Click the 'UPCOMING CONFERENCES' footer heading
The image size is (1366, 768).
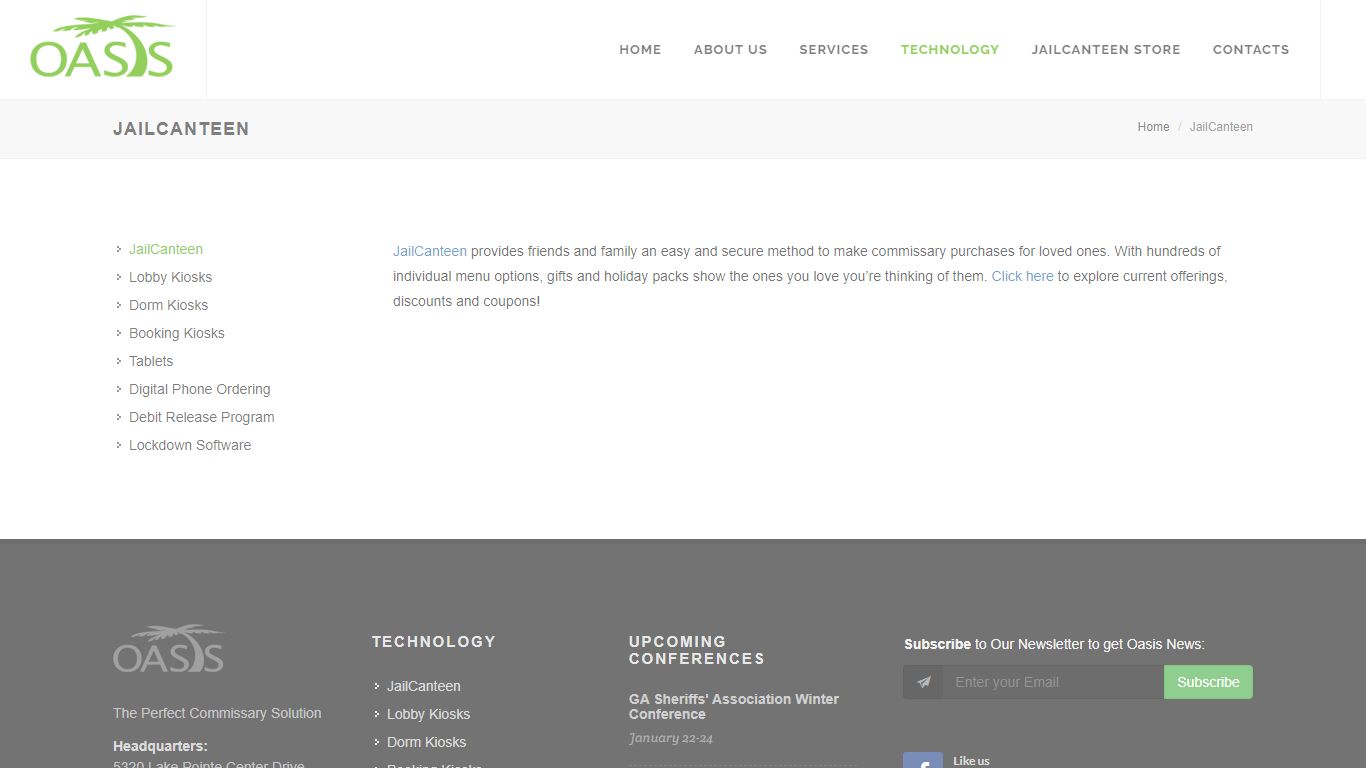[697, 650]
